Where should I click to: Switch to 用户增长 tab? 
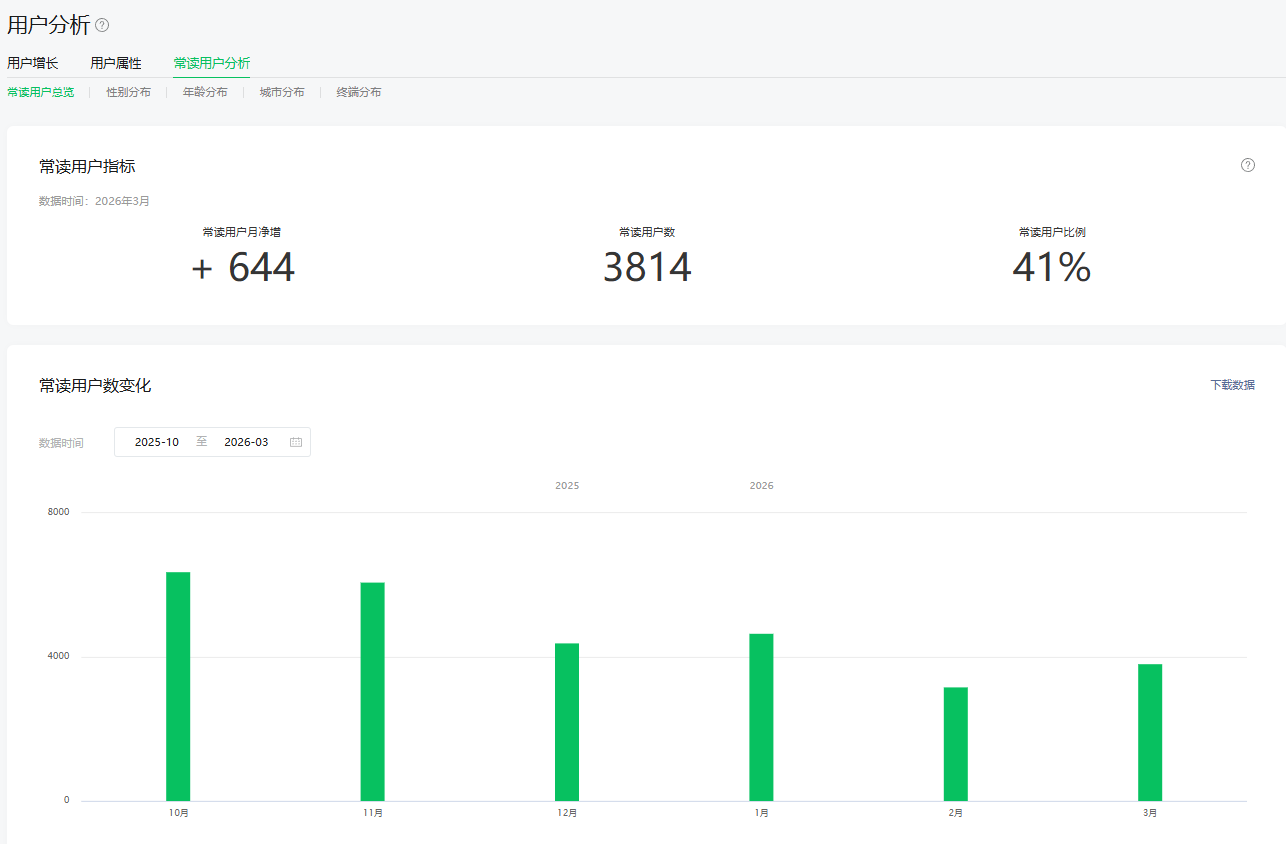tap(33, 63)
